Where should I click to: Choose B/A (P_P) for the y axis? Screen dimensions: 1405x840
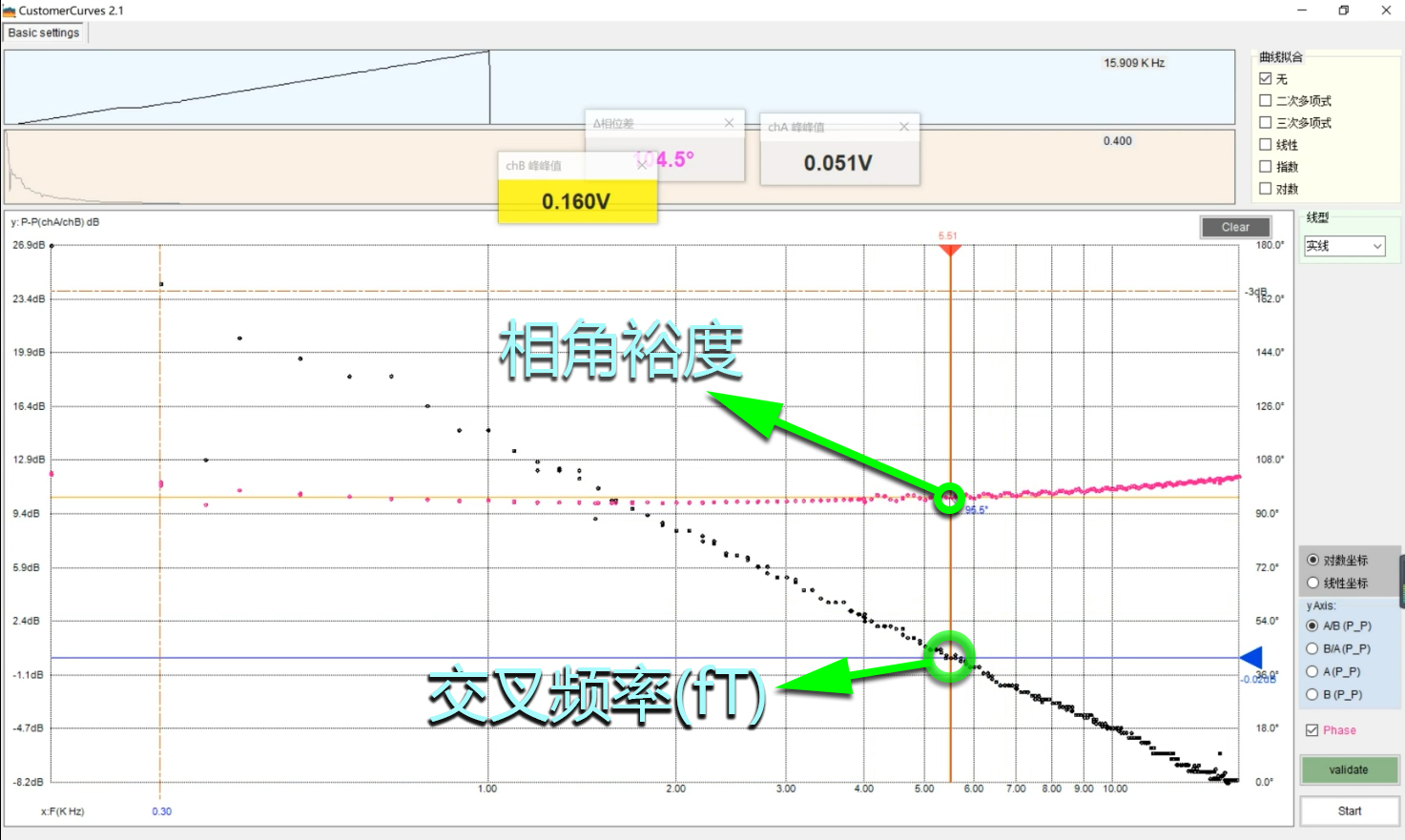click(1312, 648)
